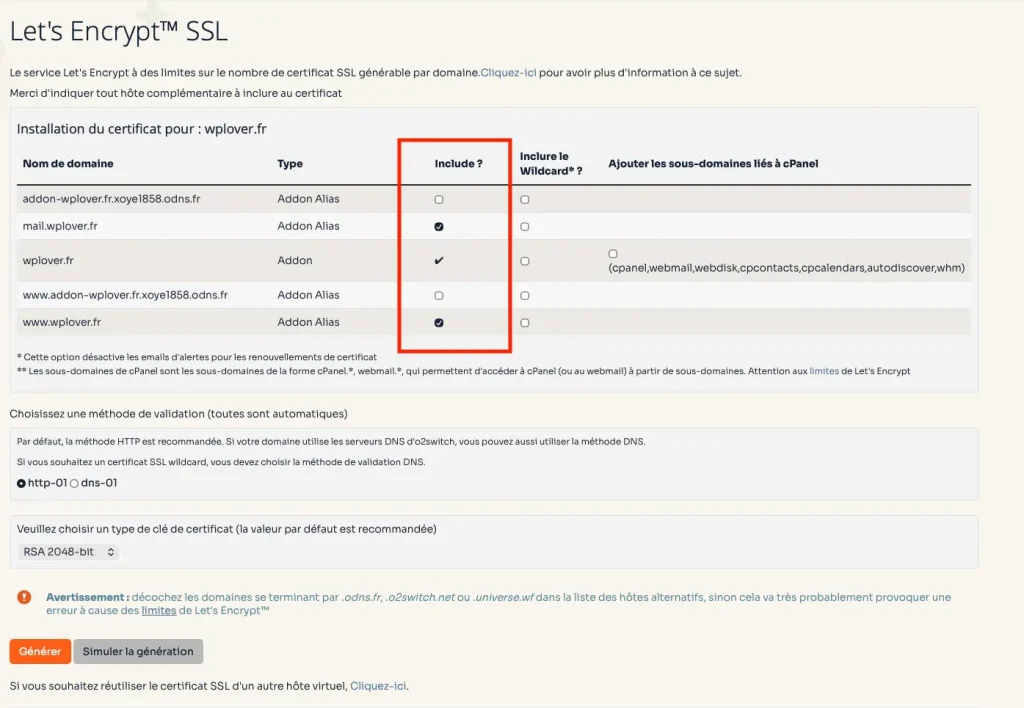1024x708 pixels.
Task: Click the orange Générer button
Action: tap(40, 651)
